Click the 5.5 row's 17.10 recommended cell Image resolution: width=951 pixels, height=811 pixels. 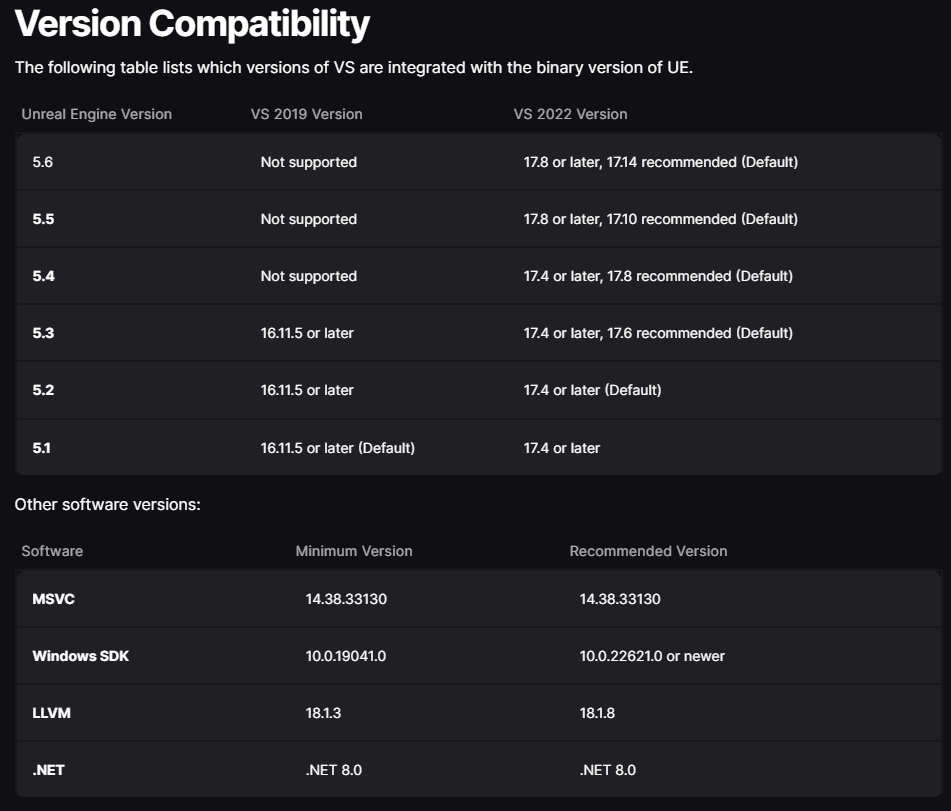tap(660, 219)
